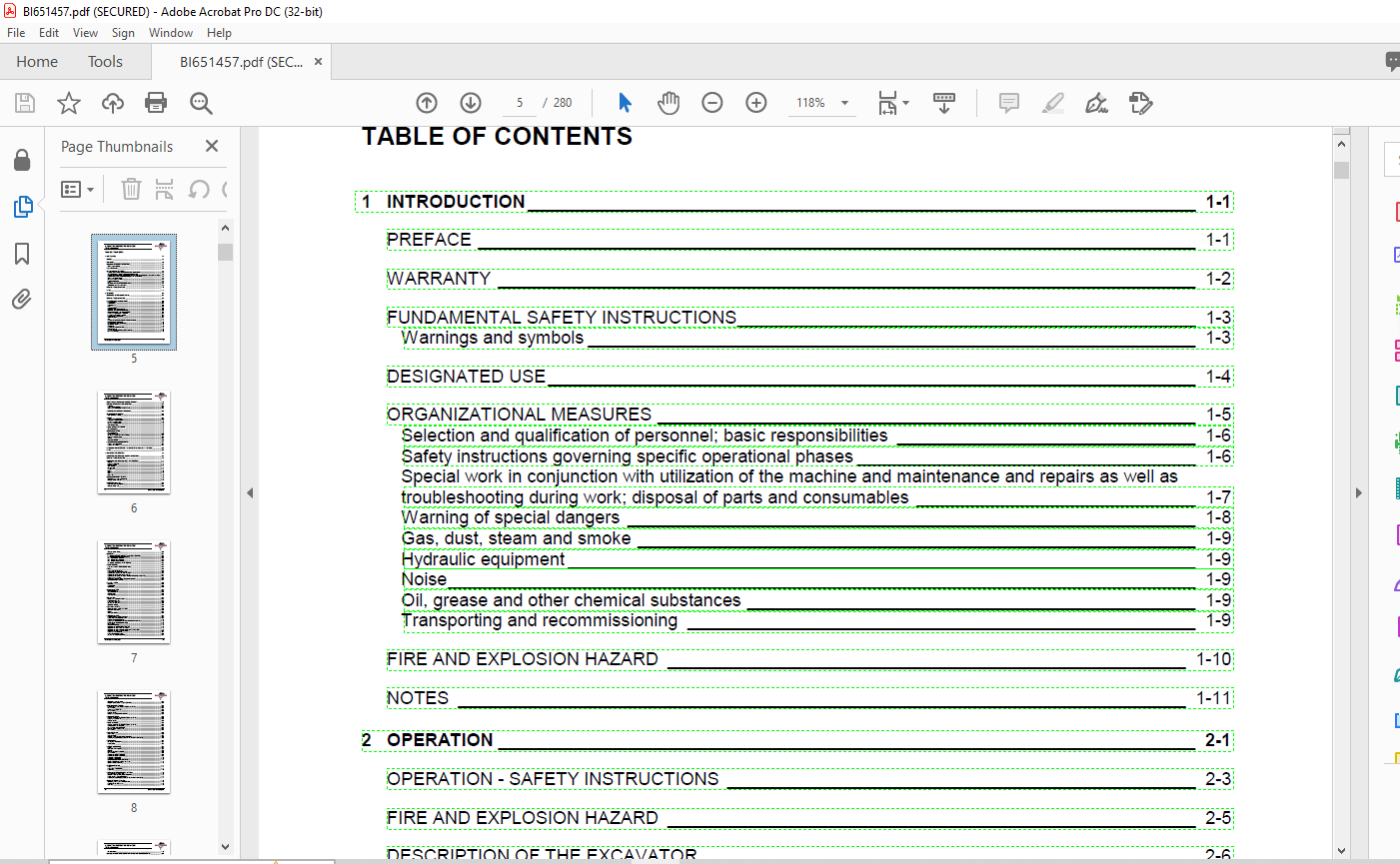Zoom out with minus button
Viewport: 1400px width, 864px height.
(712, 103)
